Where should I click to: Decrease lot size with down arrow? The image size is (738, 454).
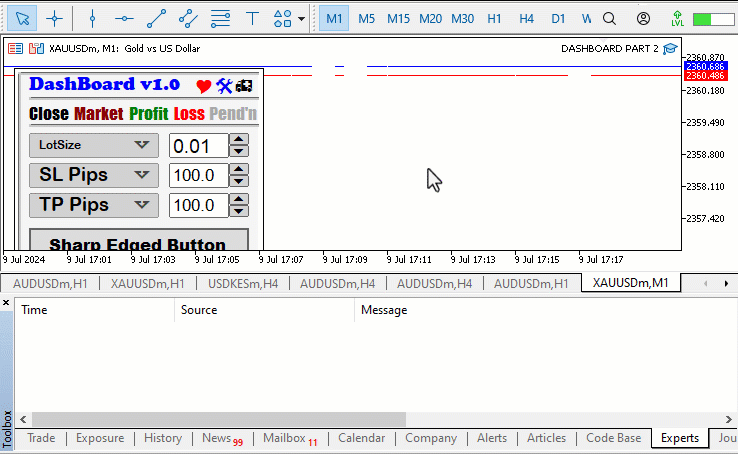tap(239, 151)
